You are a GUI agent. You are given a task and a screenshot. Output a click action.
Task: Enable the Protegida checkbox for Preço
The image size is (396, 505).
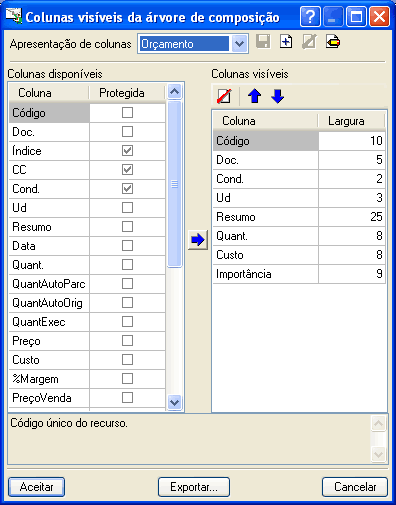(127, 341)
